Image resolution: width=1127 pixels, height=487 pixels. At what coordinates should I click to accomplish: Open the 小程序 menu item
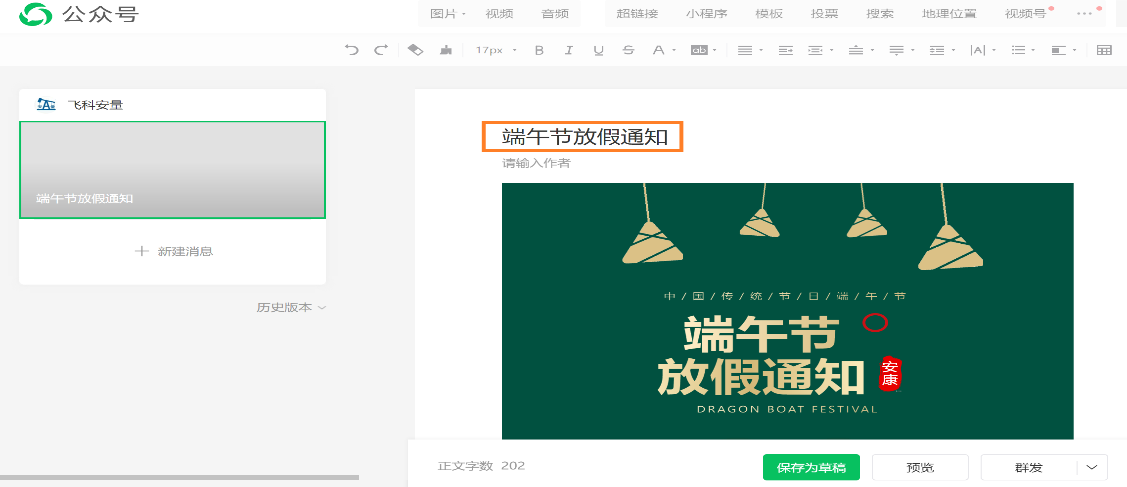tap(706, 14)
